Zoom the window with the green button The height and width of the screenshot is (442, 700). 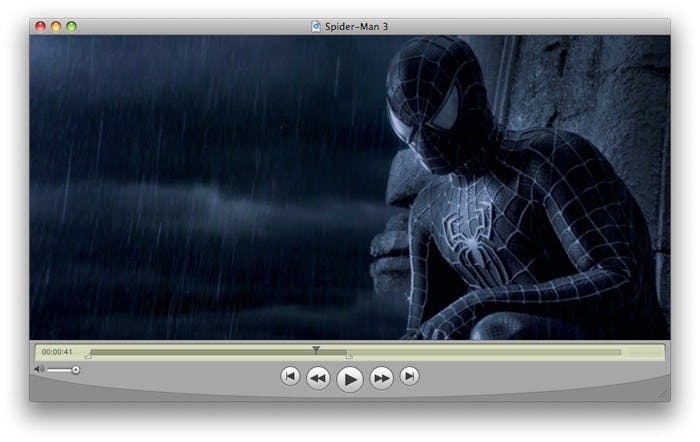point(71,26)
